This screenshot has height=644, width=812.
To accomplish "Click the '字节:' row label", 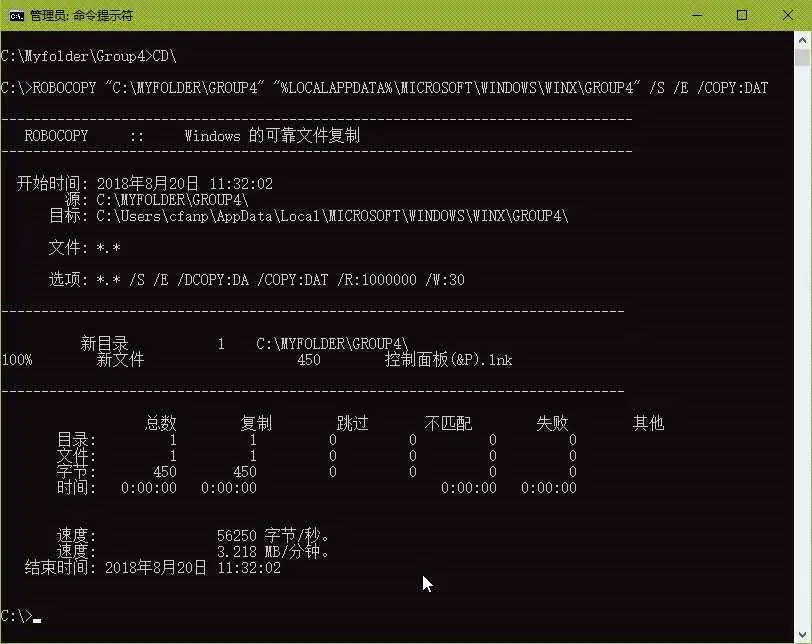I will (76, 472).
